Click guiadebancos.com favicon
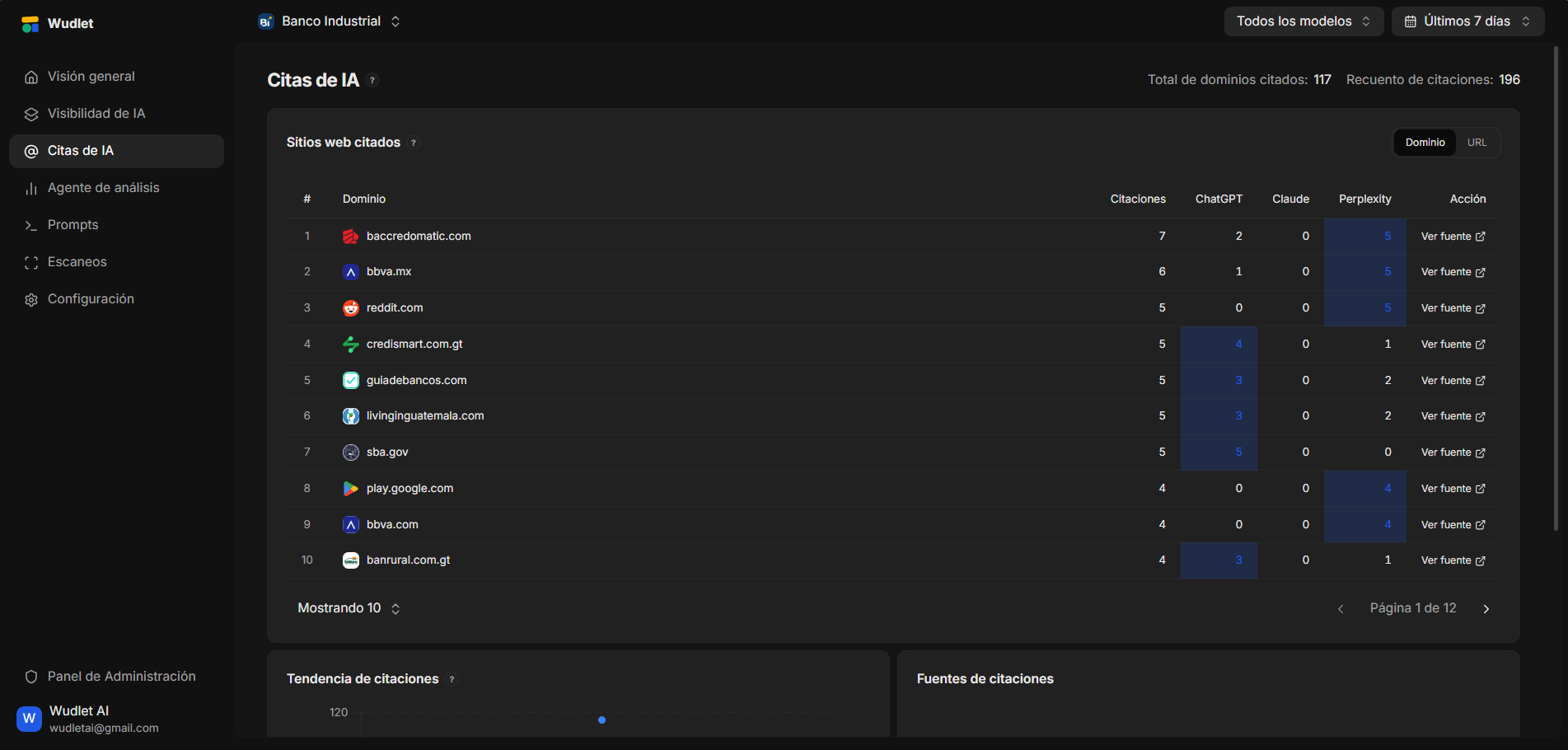The width and height of the screenshot is (1568, 750). point(351,381)
